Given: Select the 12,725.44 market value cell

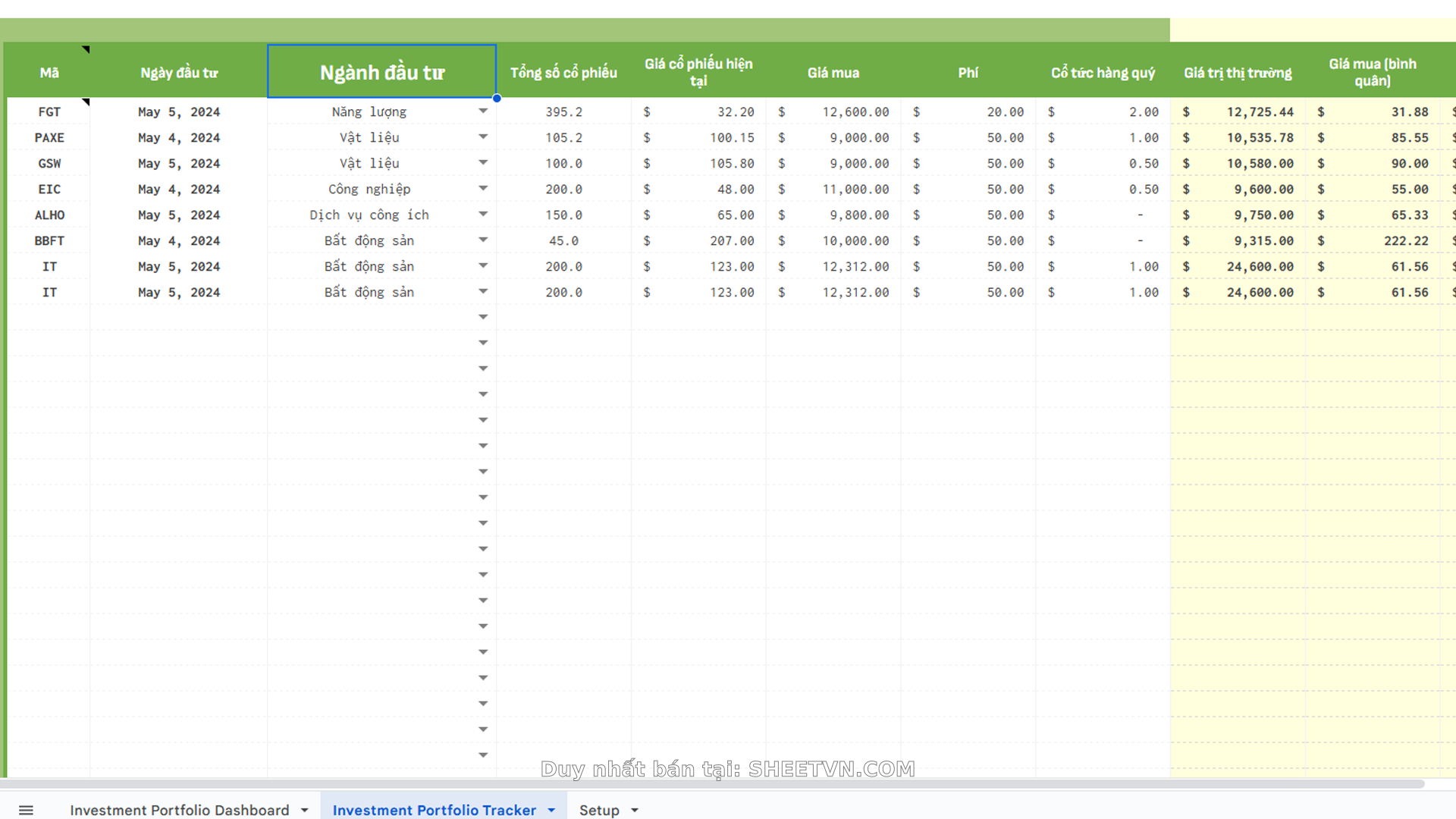Looking at the screenshot, I should tap(1260, 111).
